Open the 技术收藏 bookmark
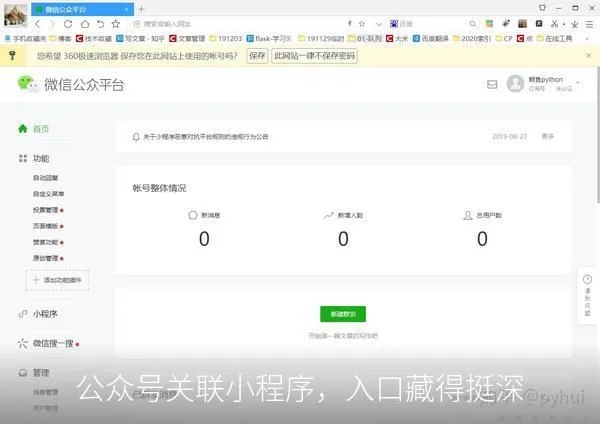 94,39
